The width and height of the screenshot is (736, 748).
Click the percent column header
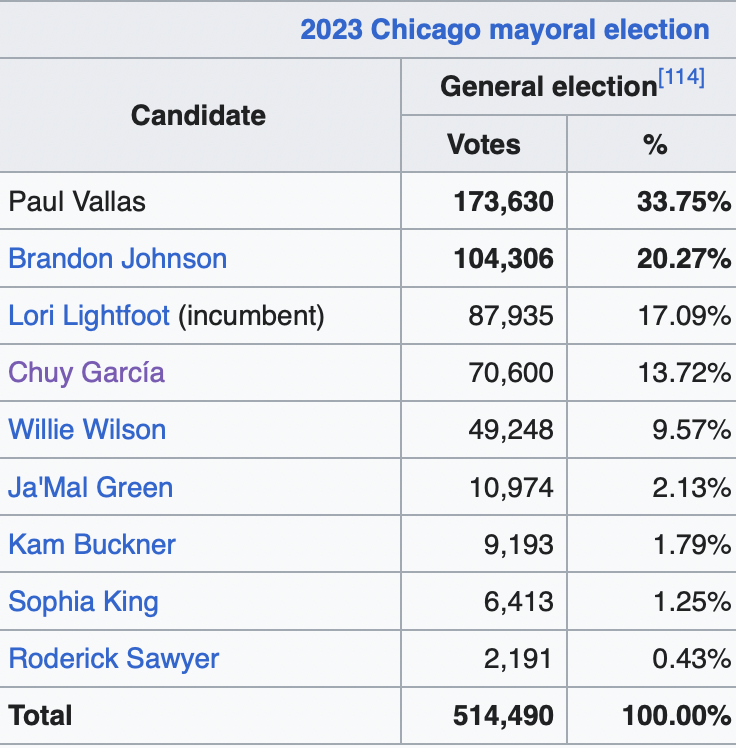pyautogui.click(x=655, y=144)
